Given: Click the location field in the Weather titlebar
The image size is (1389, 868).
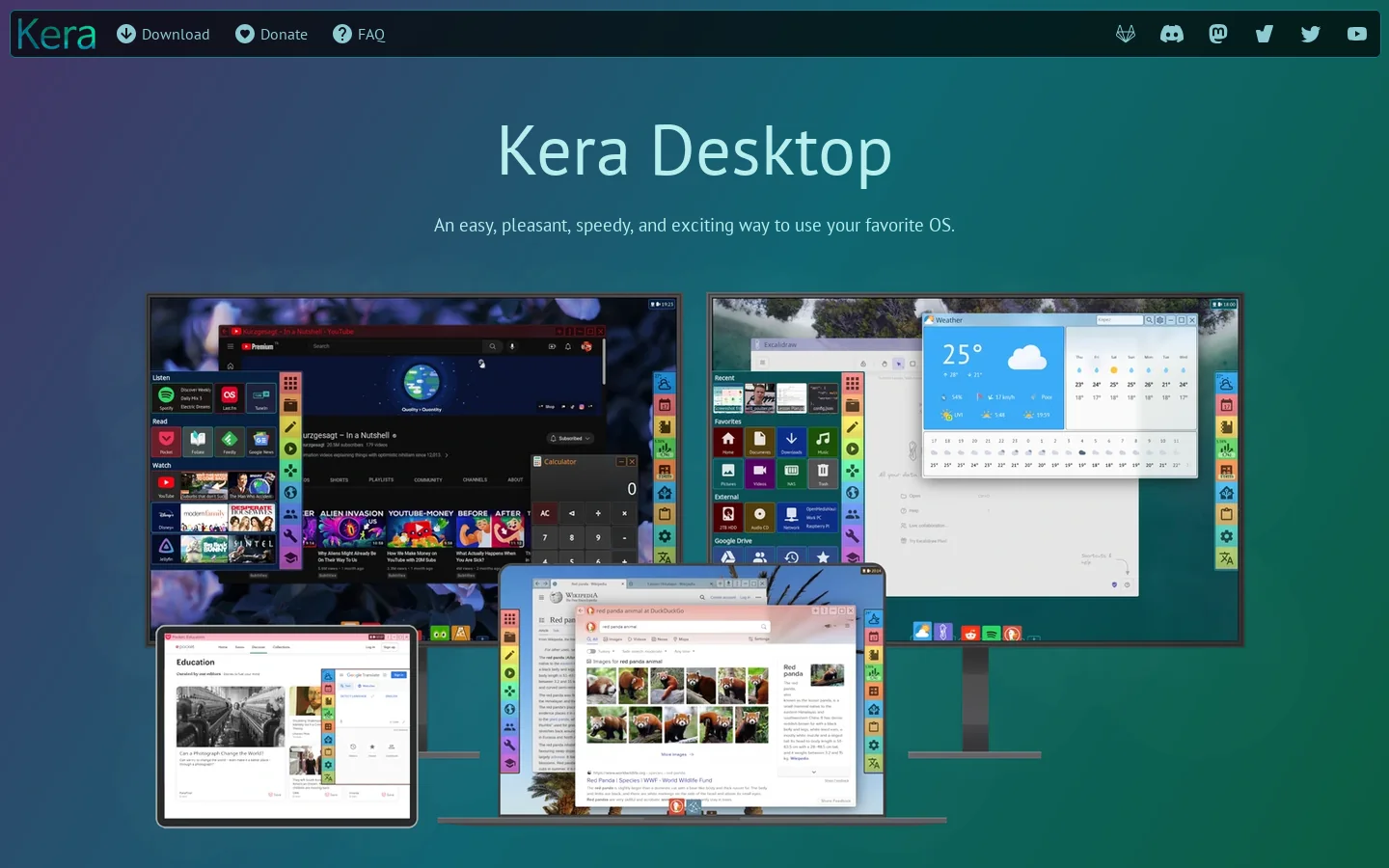Looking at the screenshot, I should coord(1119,320).
